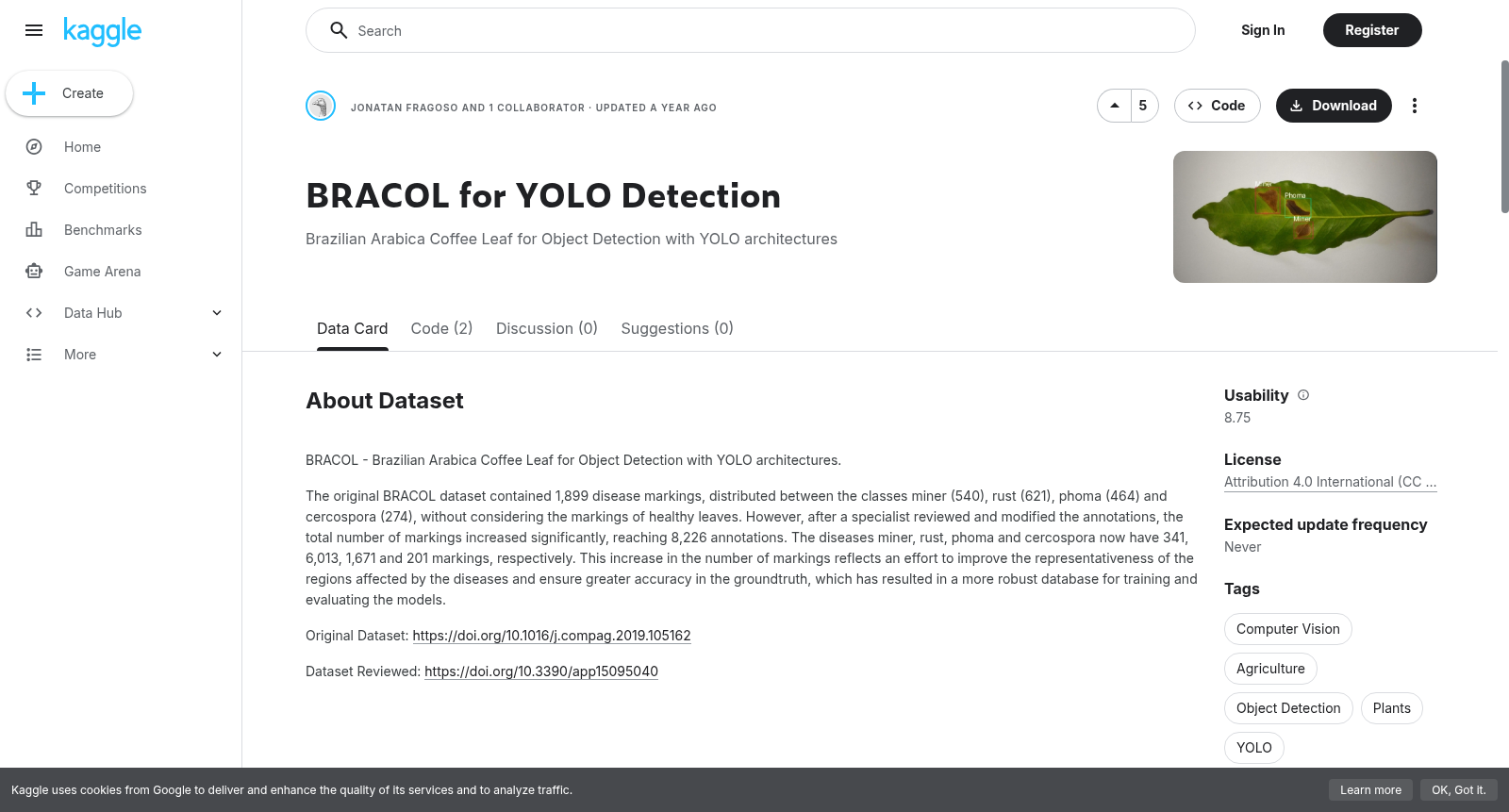The height and width of the screenshot is (812, 1509).
Task: Dismiss cookies with OK, Got it
Action: pos(1458,790)
